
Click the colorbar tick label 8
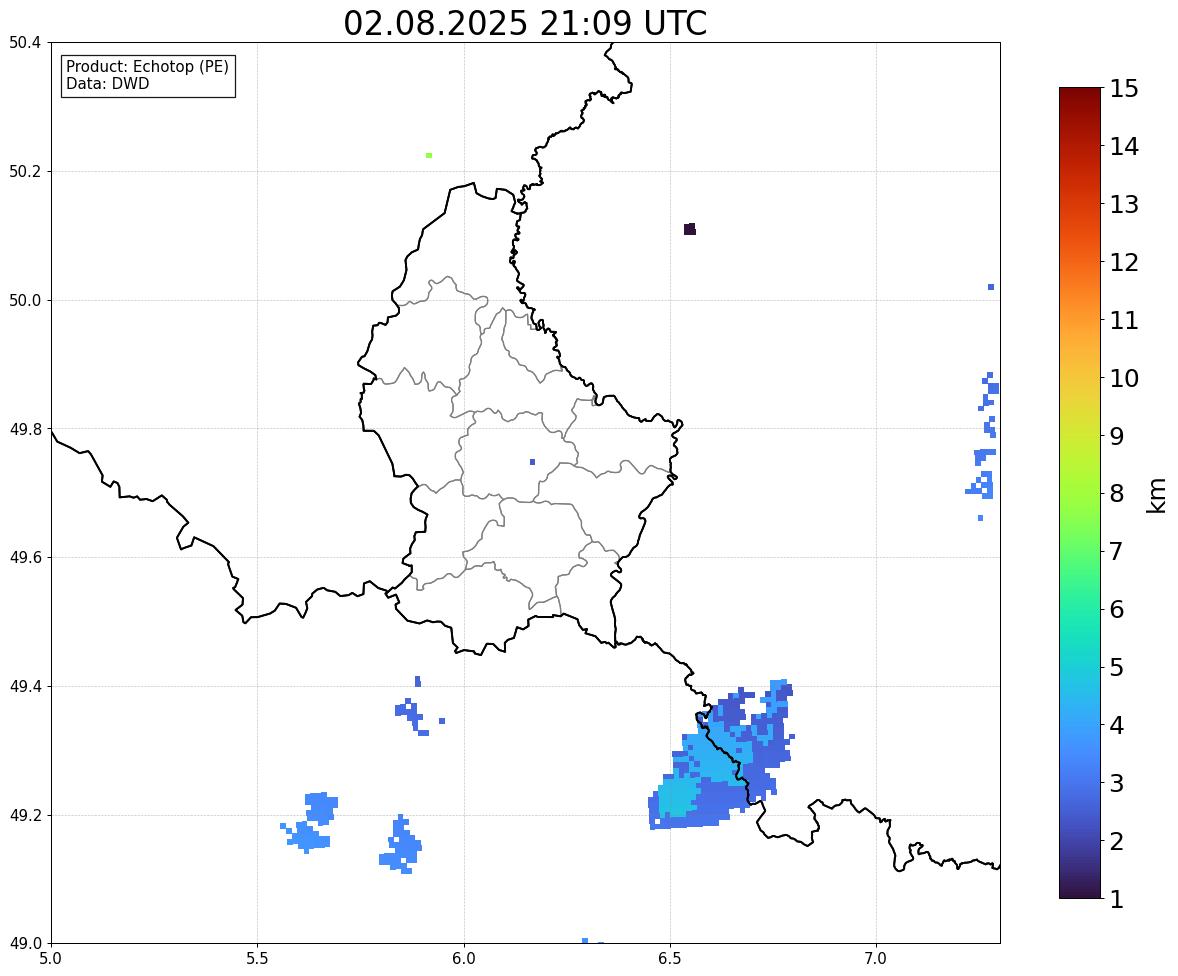pos(1117,494)
